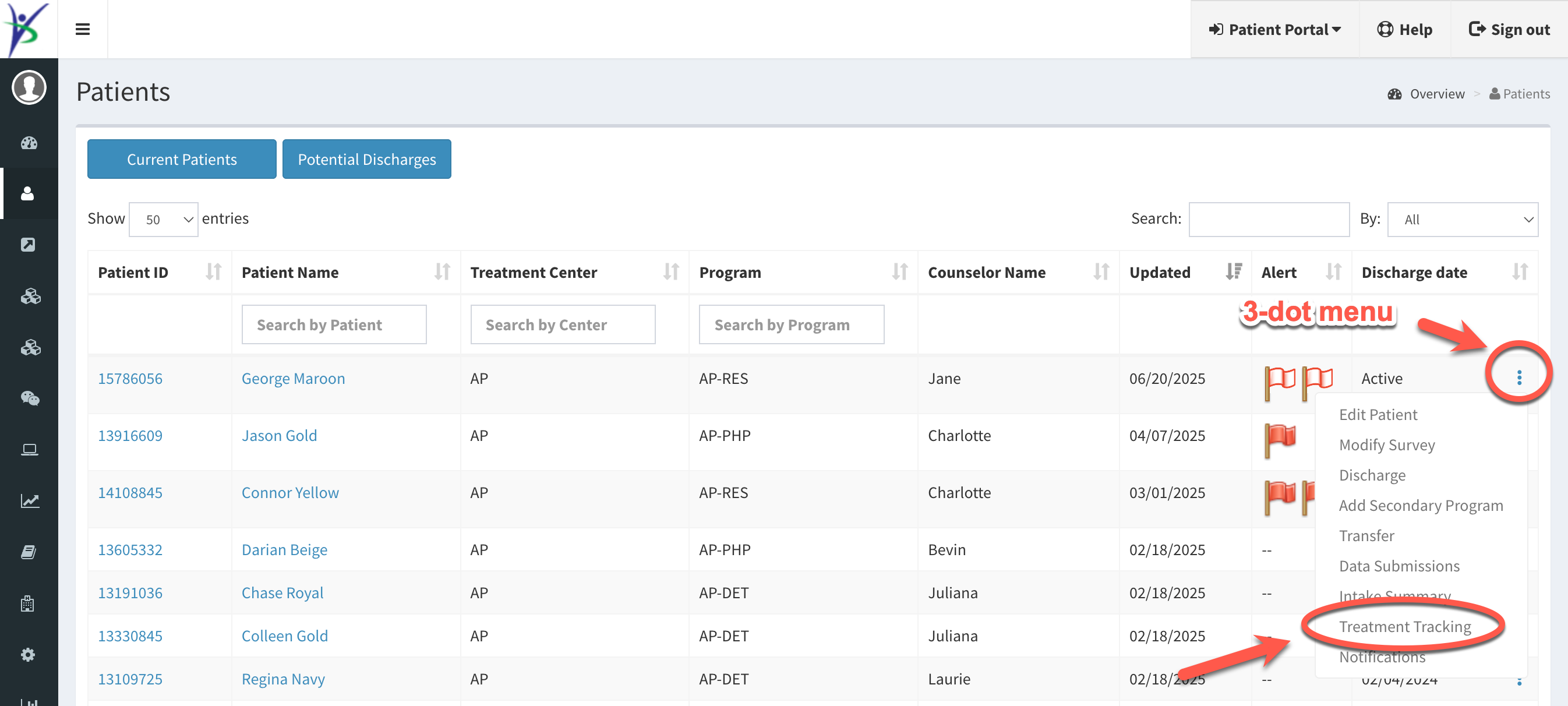Open patient link Connor Yellow

click(x=289, y=492)
